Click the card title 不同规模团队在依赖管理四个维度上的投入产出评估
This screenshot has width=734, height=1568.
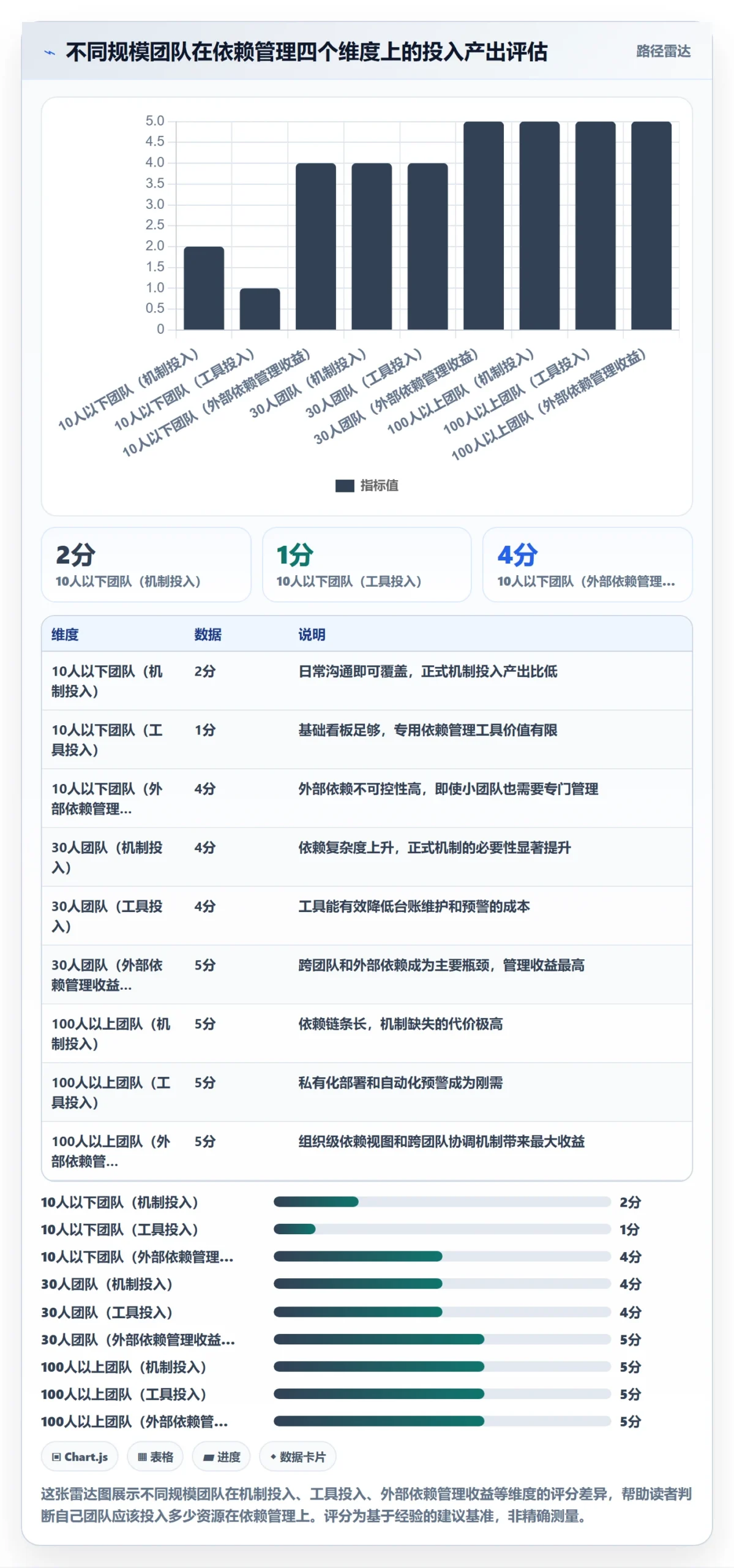coord(306,52)
